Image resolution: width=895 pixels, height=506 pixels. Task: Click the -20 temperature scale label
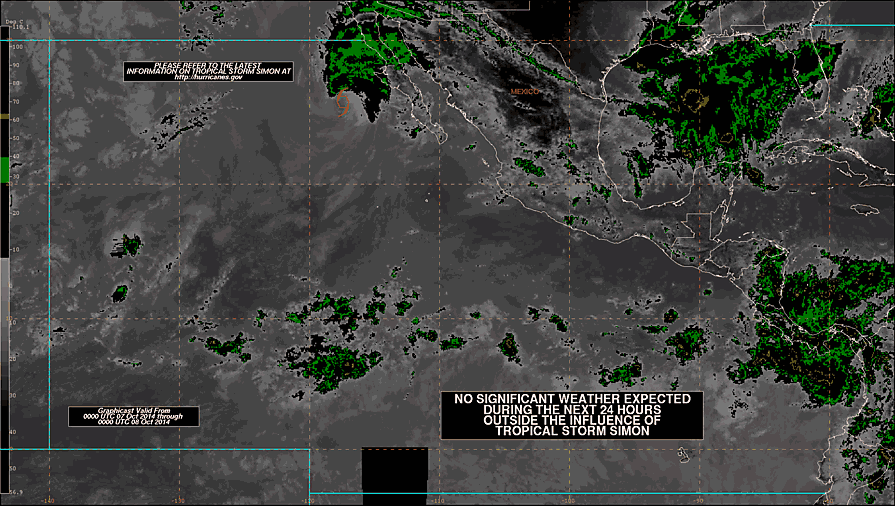[15, 213]
